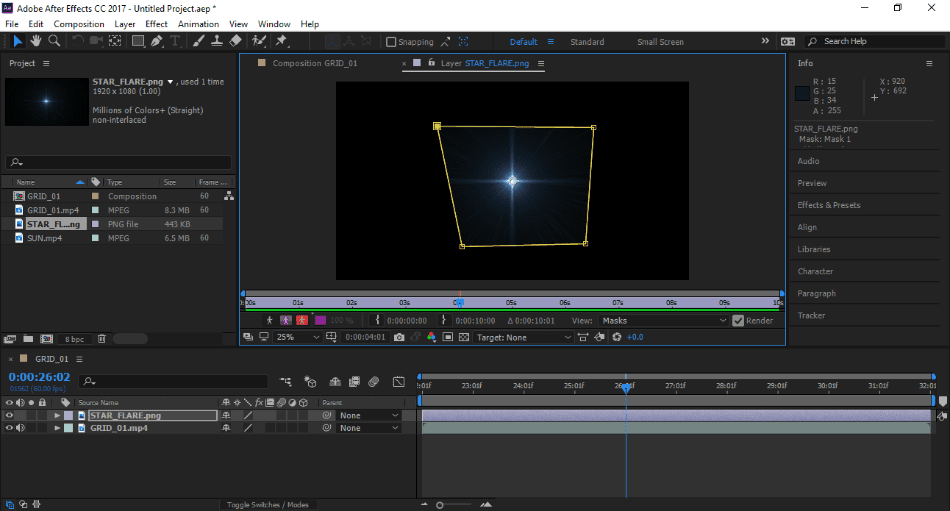Enable the Snapping checkbox
Screen dimensions: 950x511
[x=391, y=42]
